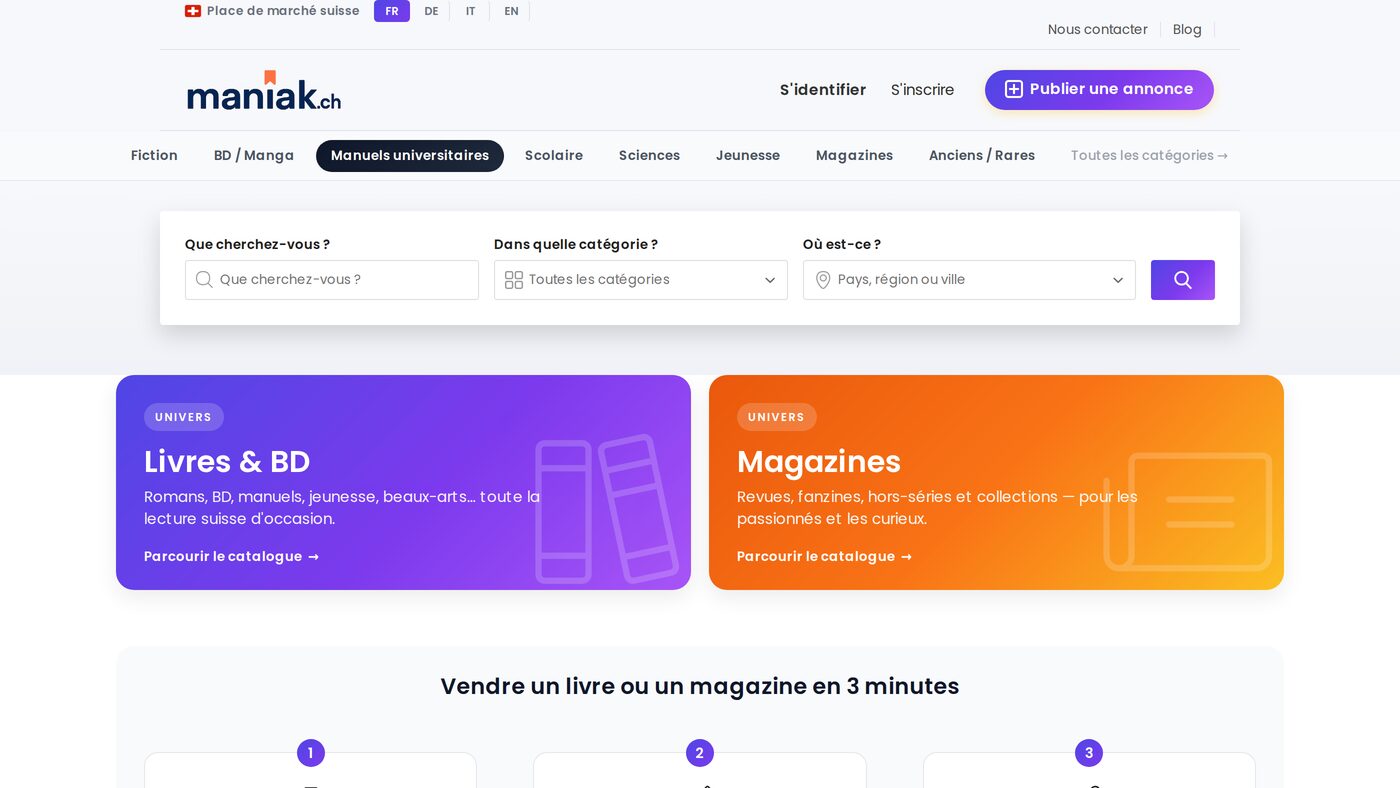The height and width of the screenshot is (788, 1400).
Task: Open the Fiction category tab
Action: pos(154,156)
